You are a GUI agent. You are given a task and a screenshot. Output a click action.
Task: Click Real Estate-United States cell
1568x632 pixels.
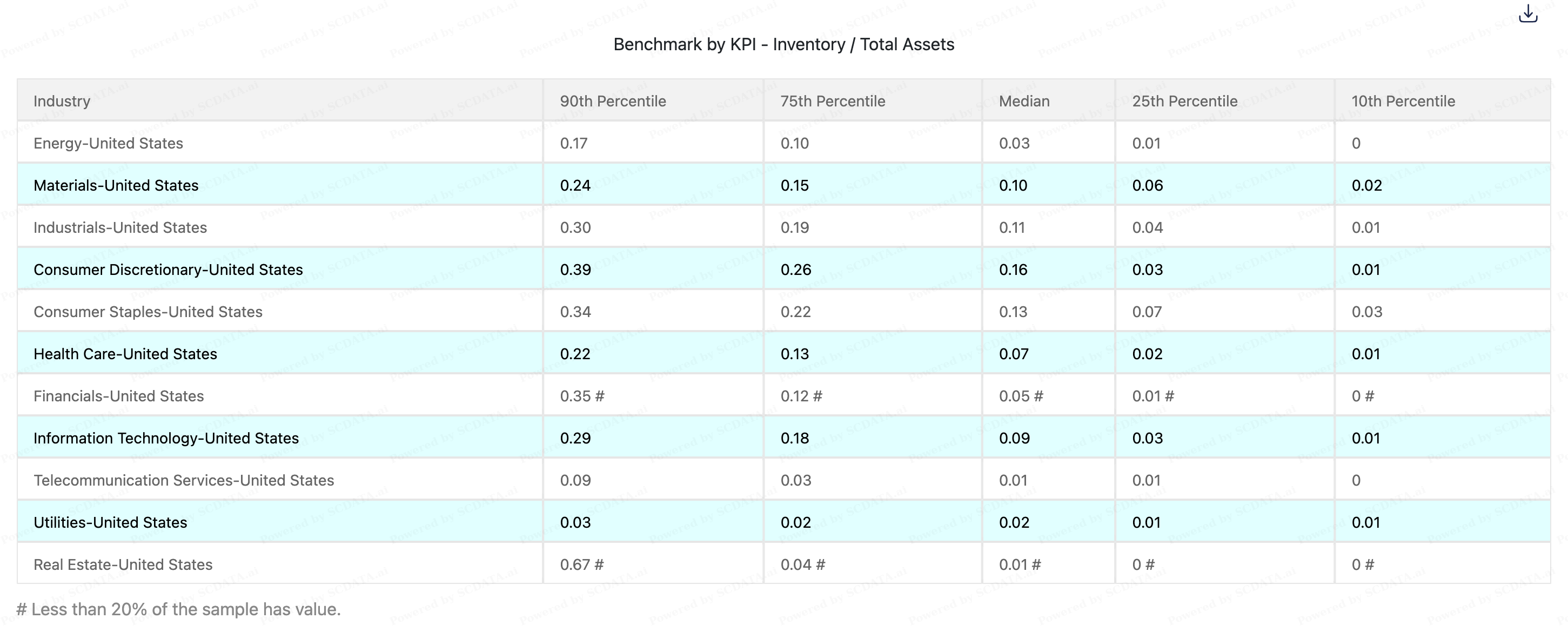click(x=123, y=564)
